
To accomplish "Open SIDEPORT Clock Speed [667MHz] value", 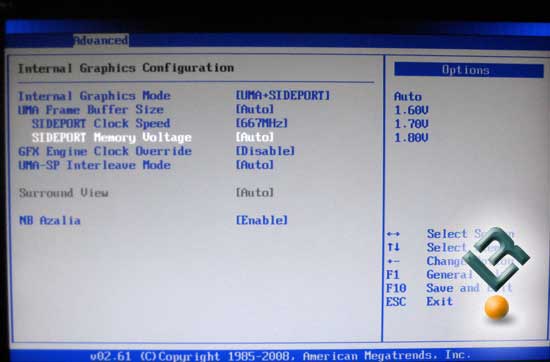I will (x=262, y=123).
